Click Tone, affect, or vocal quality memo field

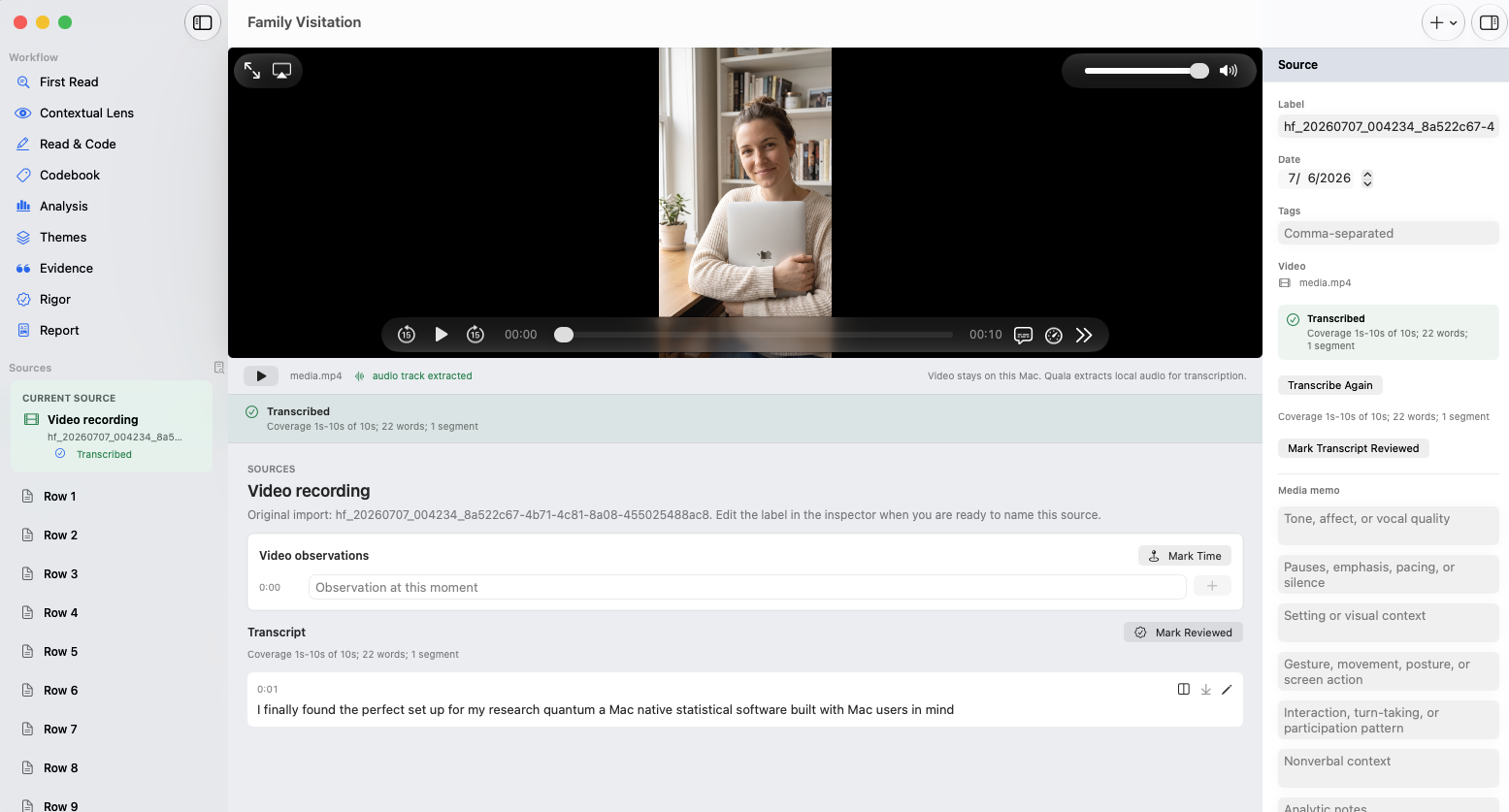point(1389,526)
